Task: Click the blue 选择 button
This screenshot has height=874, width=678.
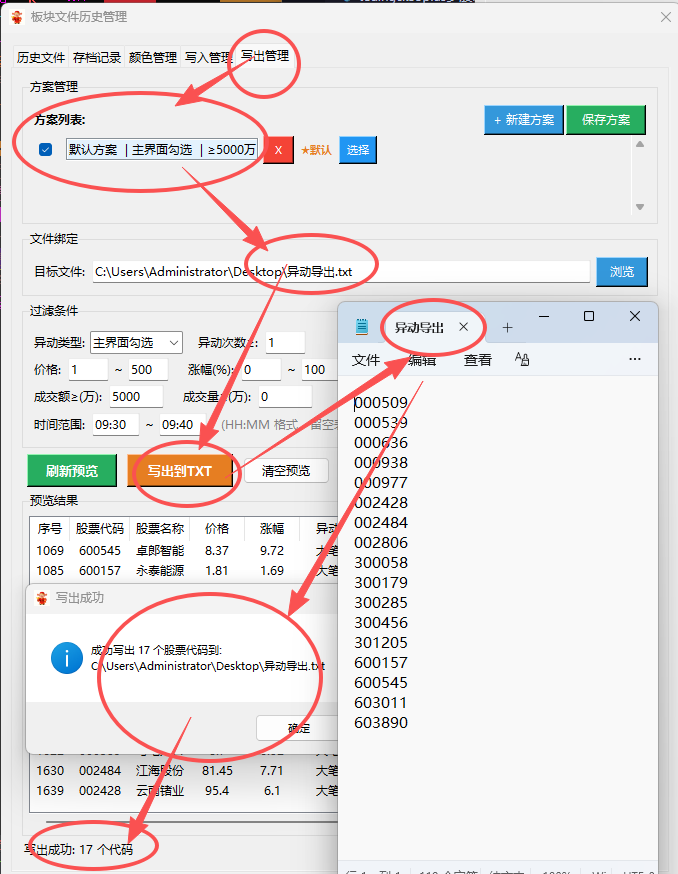Action: coord(358,150)
